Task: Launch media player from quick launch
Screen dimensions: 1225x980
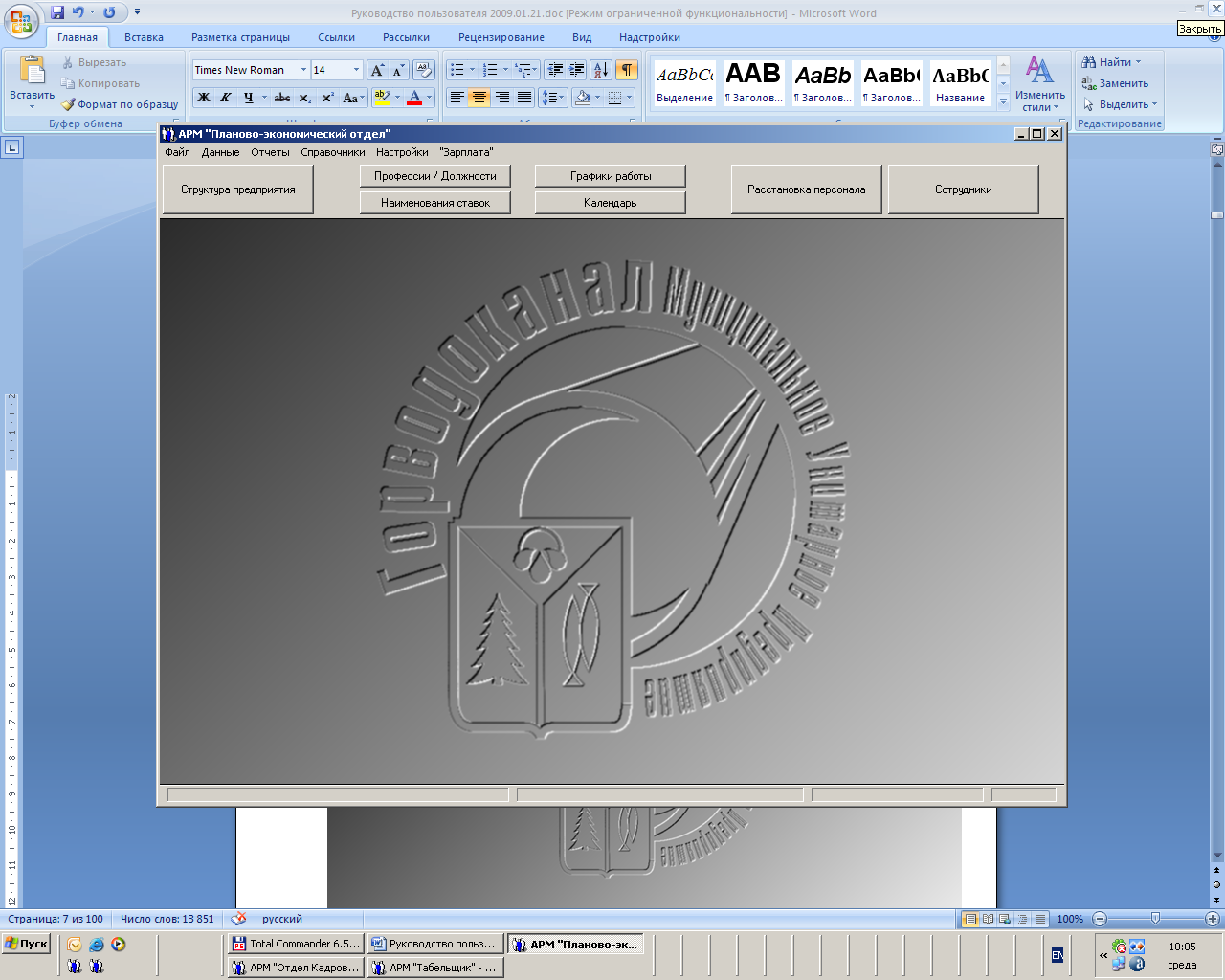Action: (119, 945)
